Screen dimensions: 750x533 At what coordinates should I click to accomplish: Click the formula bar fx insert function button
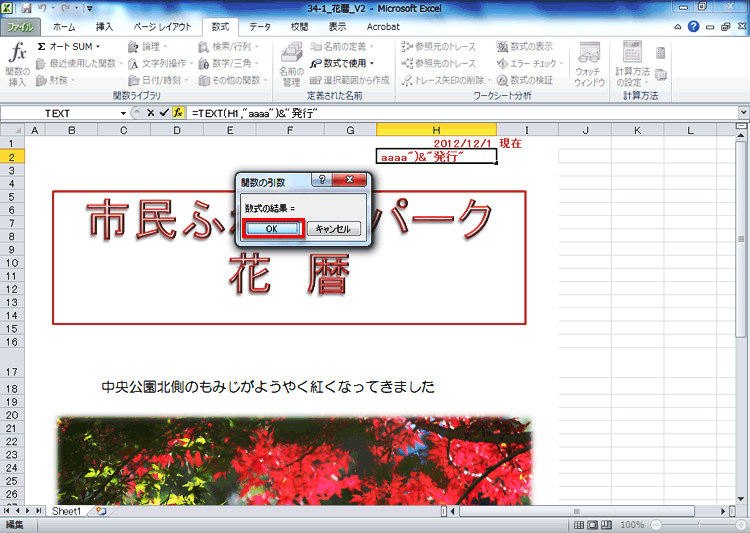click(178, 113)
